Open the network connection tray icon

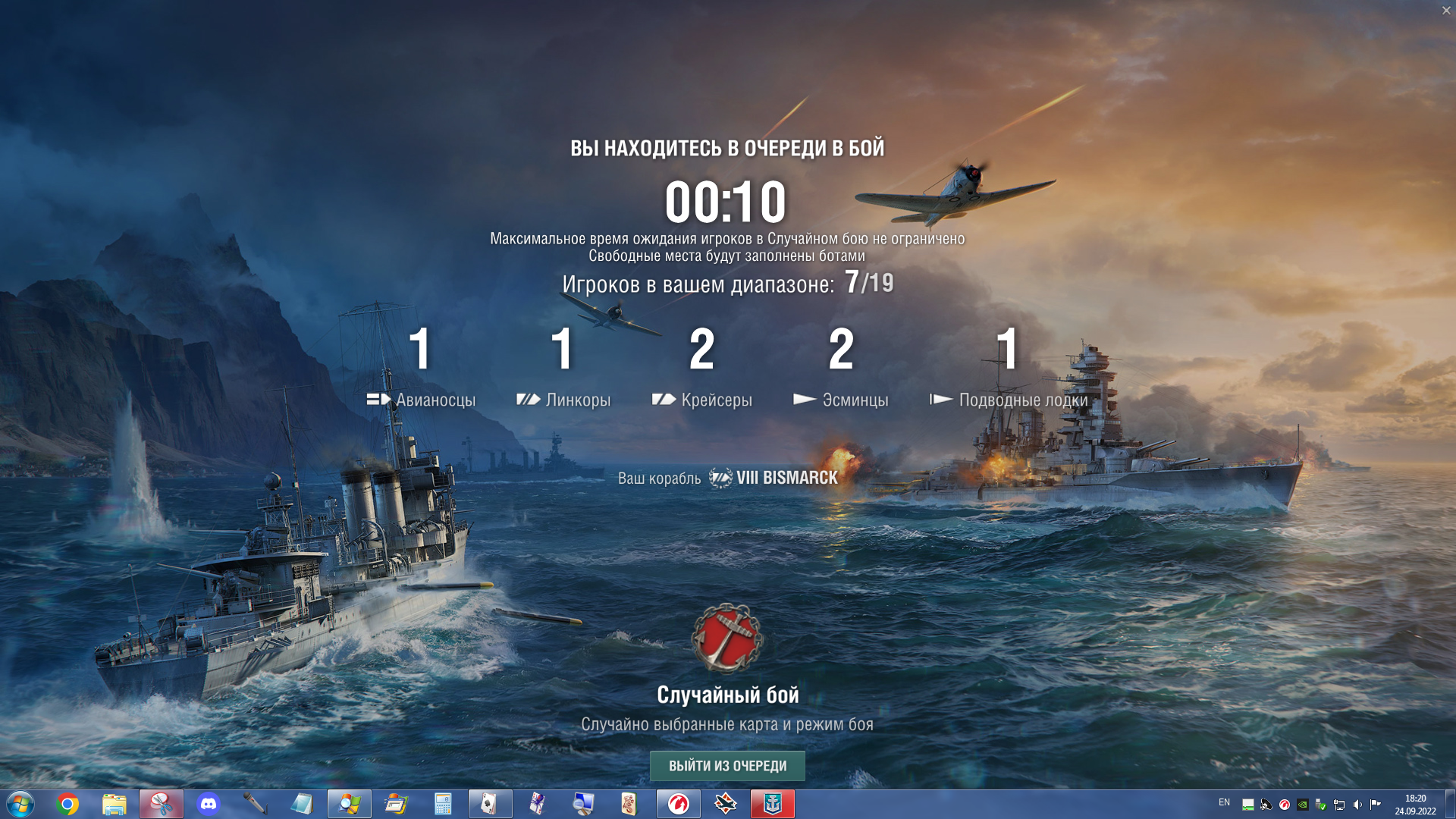(x=1338, y=805)
